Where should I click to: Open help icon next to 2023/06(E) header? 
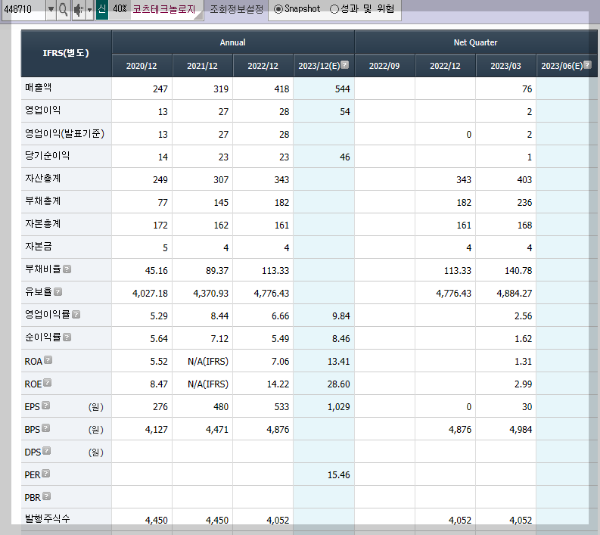tap(588, 65)
